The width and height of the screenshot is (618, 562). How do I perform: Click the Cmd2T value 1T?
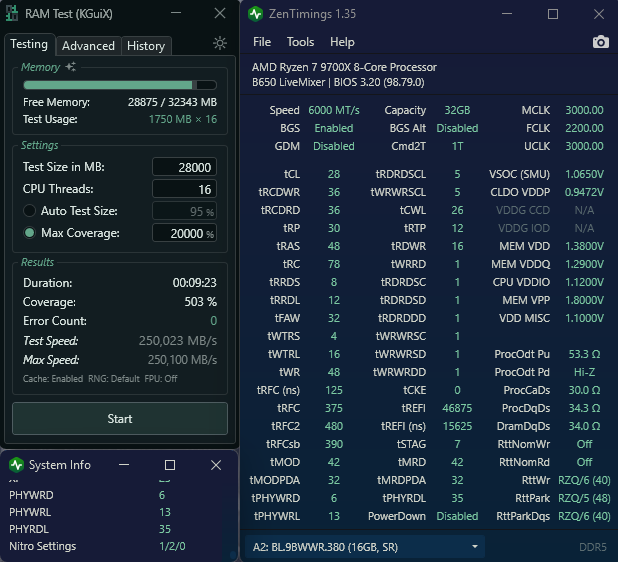pos(457,146)
